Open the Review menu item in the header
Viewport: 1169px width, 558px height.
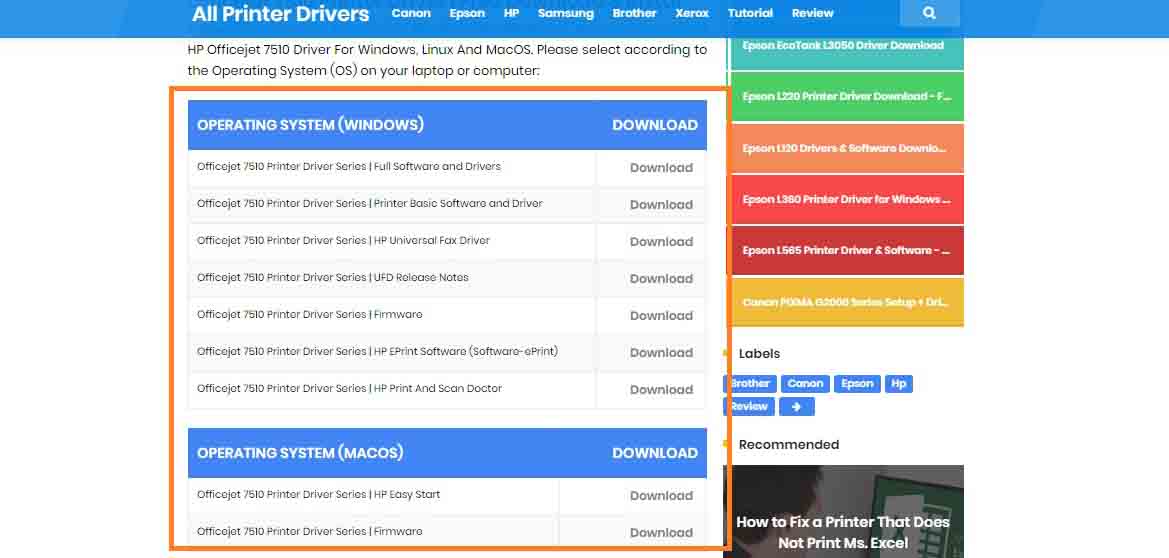pyautogui.click(x=813, y=13)
